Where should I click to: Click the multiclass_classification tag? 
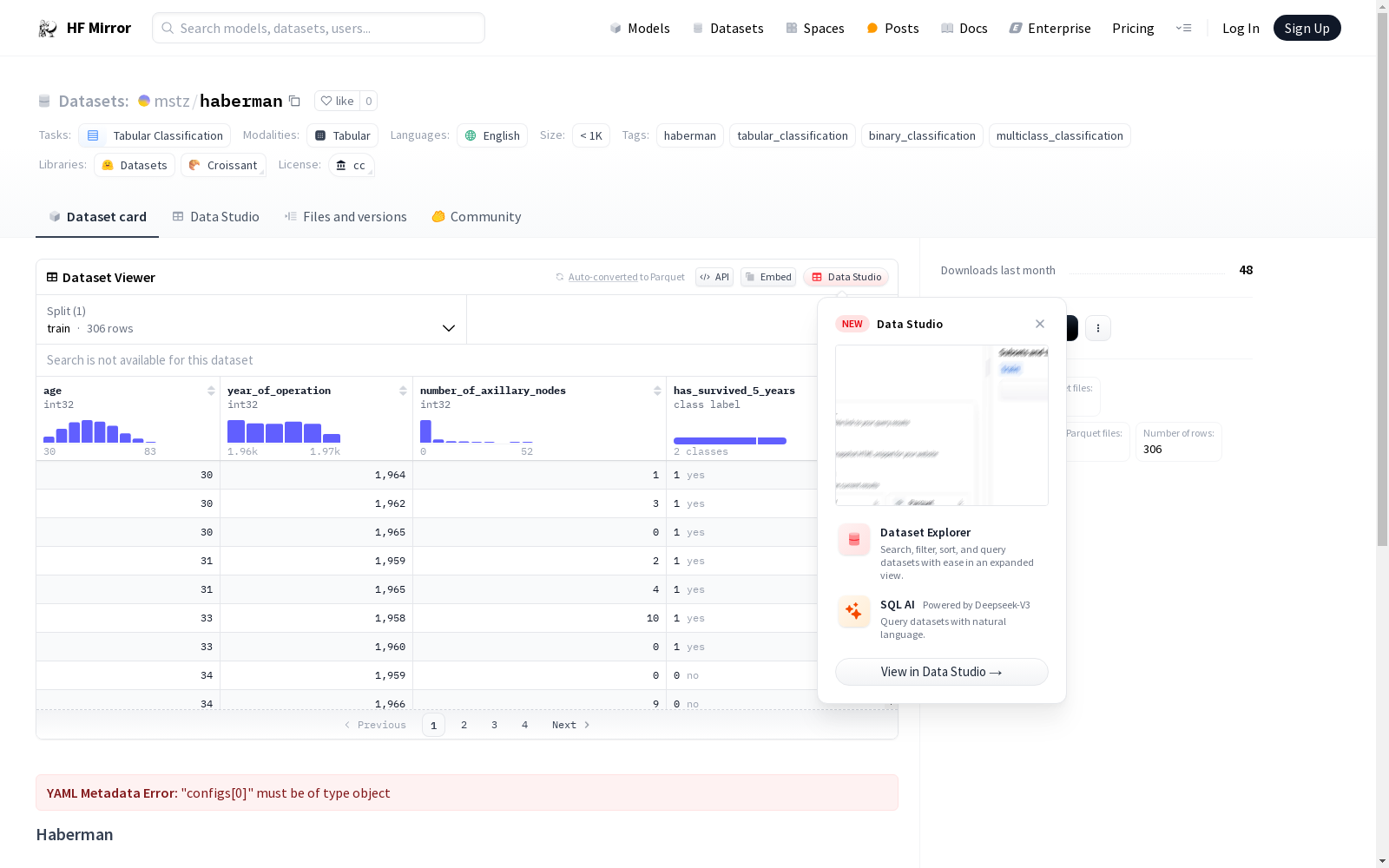(x=1060, y=135)
